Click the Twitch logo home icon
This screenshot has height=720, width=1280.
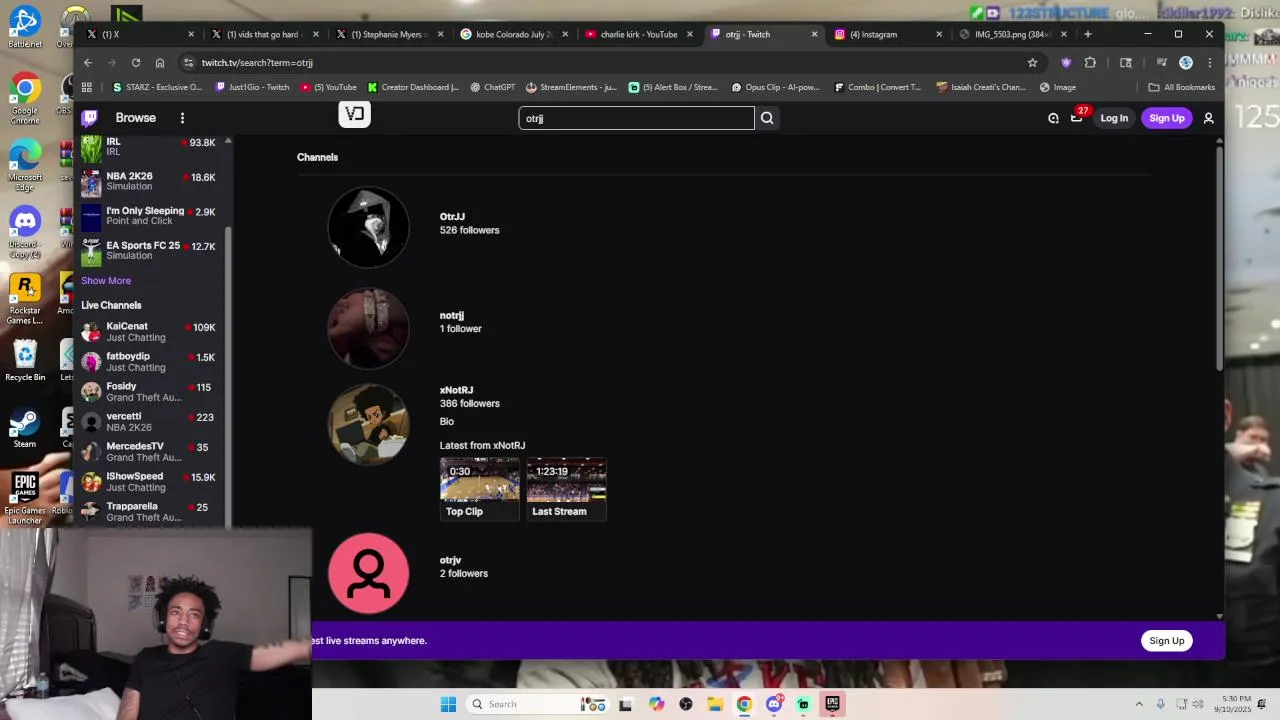(90, 118)
